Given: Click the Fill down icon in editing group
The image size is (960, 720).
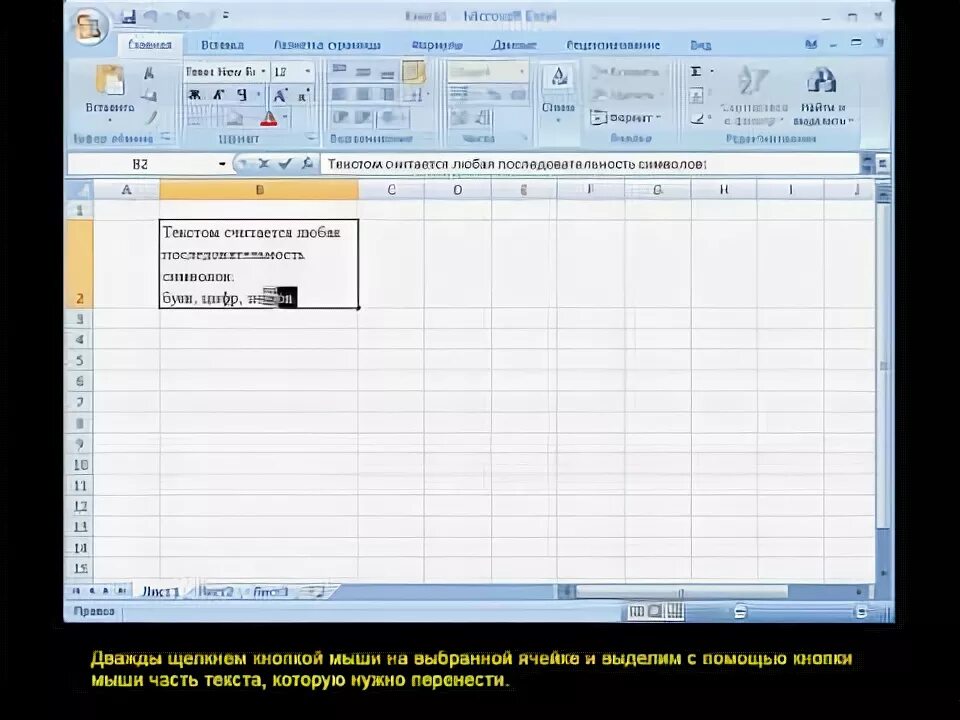Looking at the screenshot, I should point(696,96).
